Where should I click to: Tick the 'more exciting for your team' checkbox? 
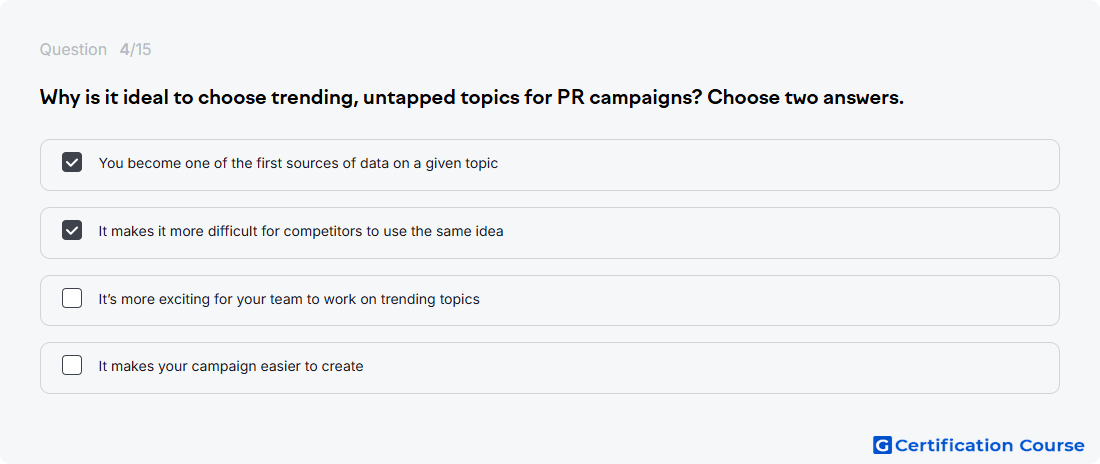click(72, 298)
